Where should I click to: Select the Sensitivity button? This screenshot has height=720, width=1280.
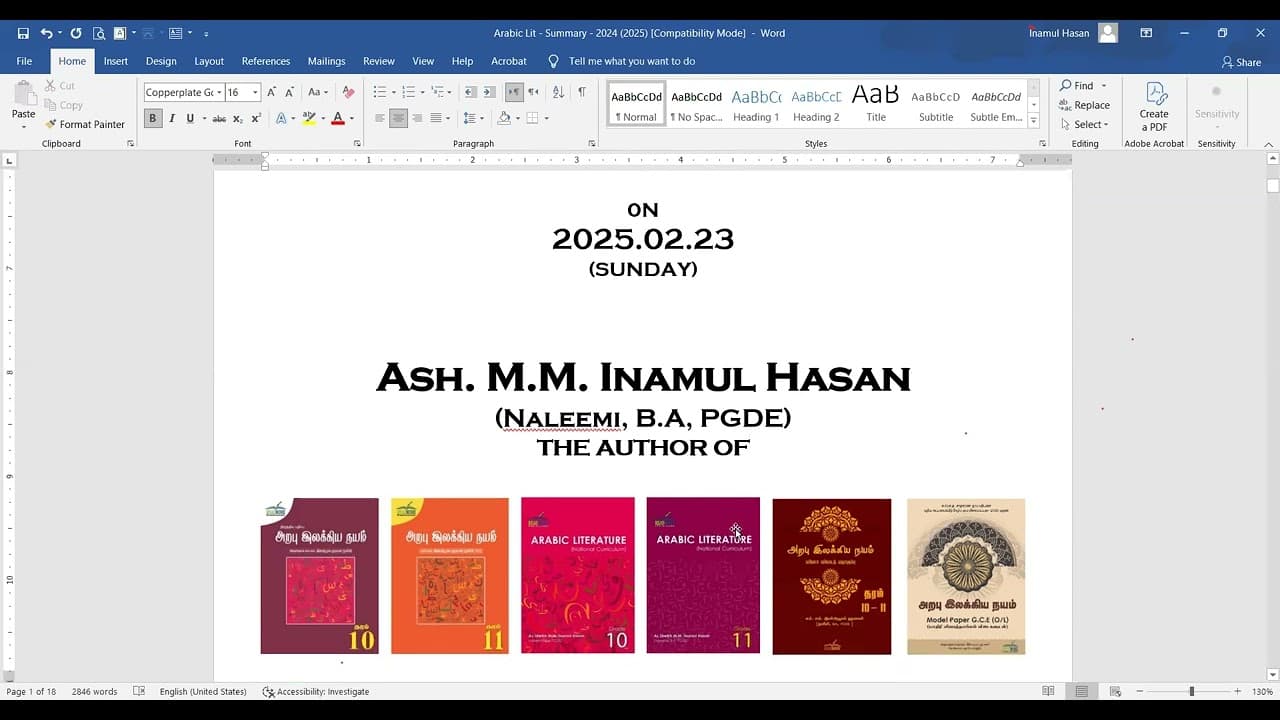click(x=1216, y=104)
